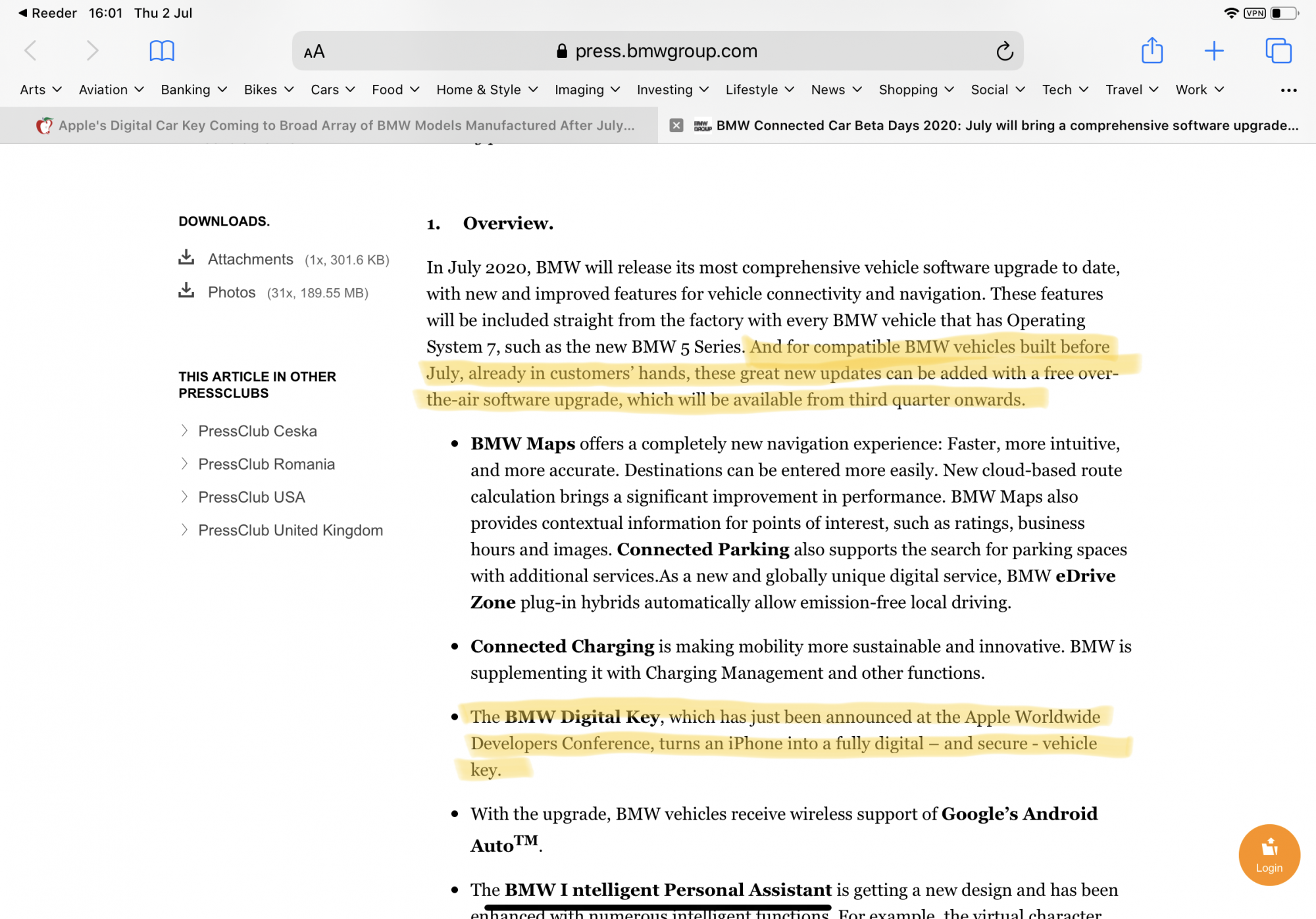Expand the Arts bookmarks folder
This screenshot has height=919, width=1316.
point(41,89)
